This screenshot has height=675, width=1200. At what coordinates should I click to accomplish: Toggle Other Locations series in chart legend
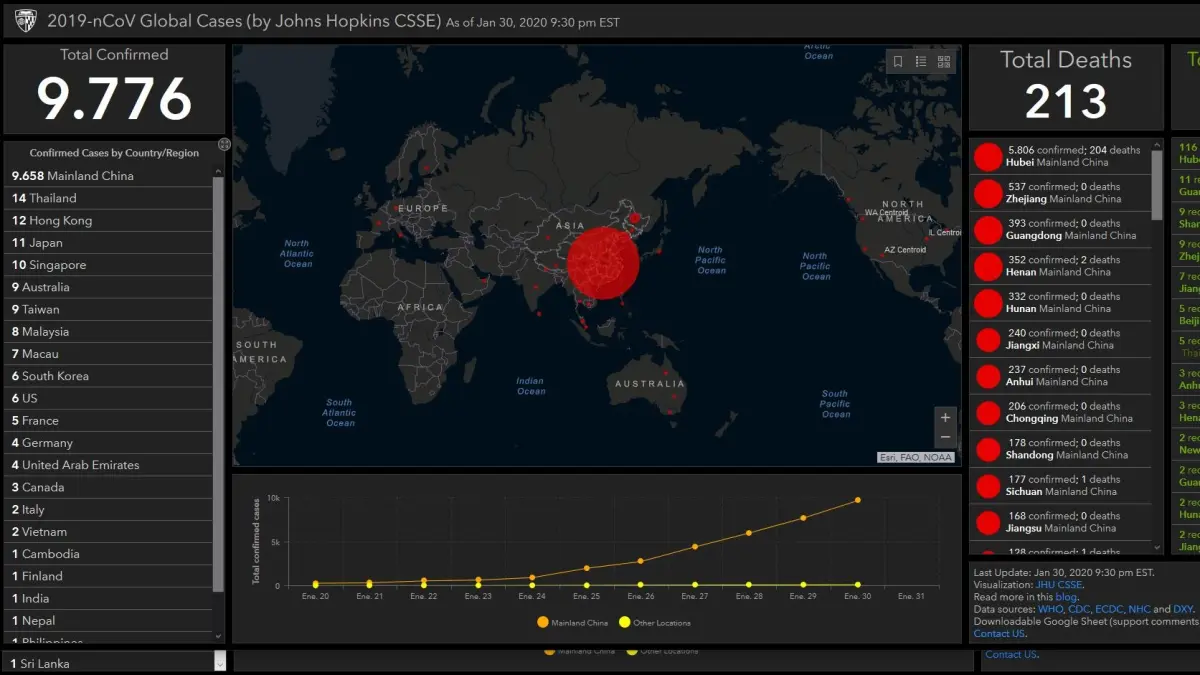pyautogui.click(x=625, y=622)
